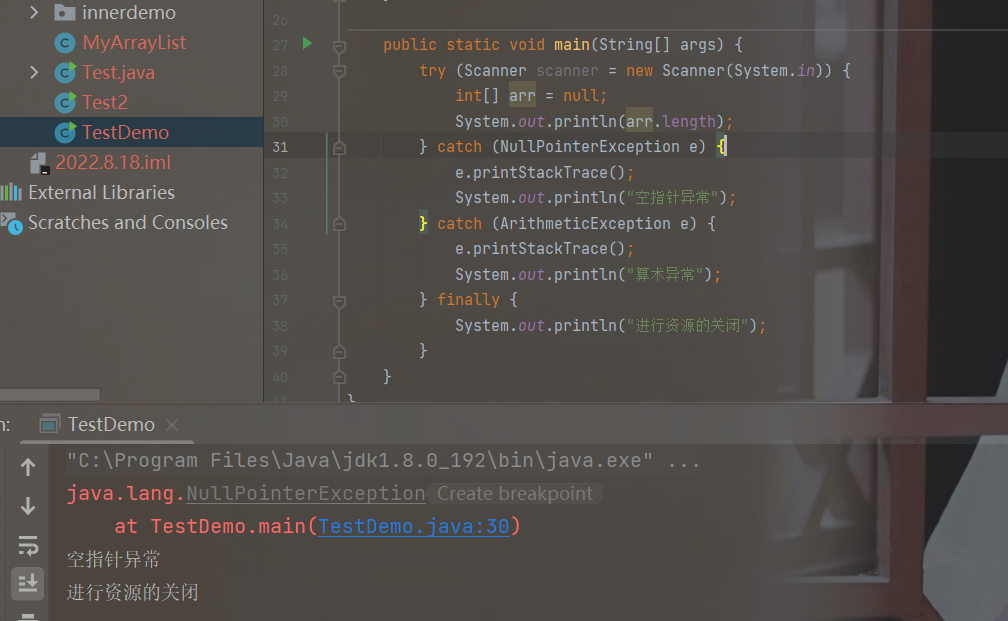Screen dimensions: 1008x621
Task: Click '空指针异常' console output line
Action: (113, 559)
